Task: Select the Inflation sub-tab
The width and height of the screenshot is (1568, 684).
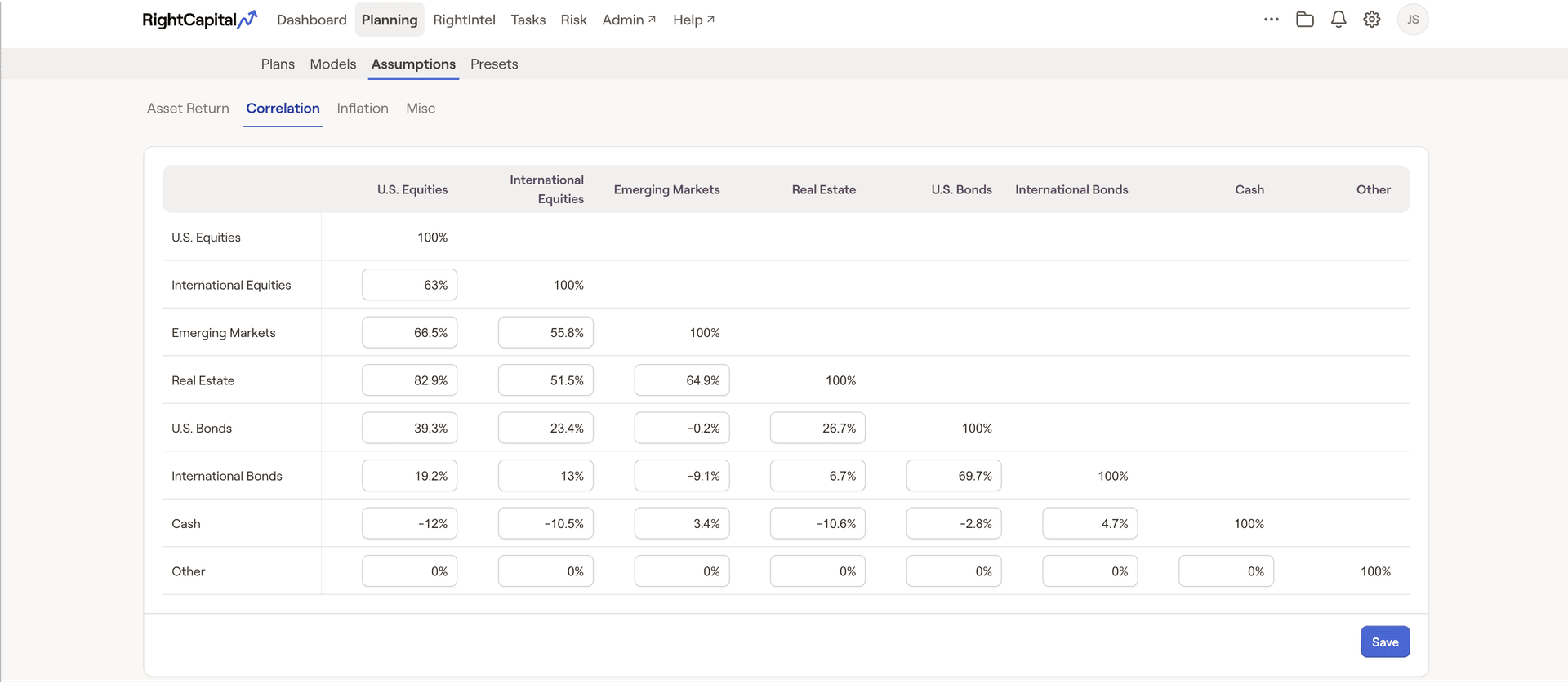Action: point(363,108)
